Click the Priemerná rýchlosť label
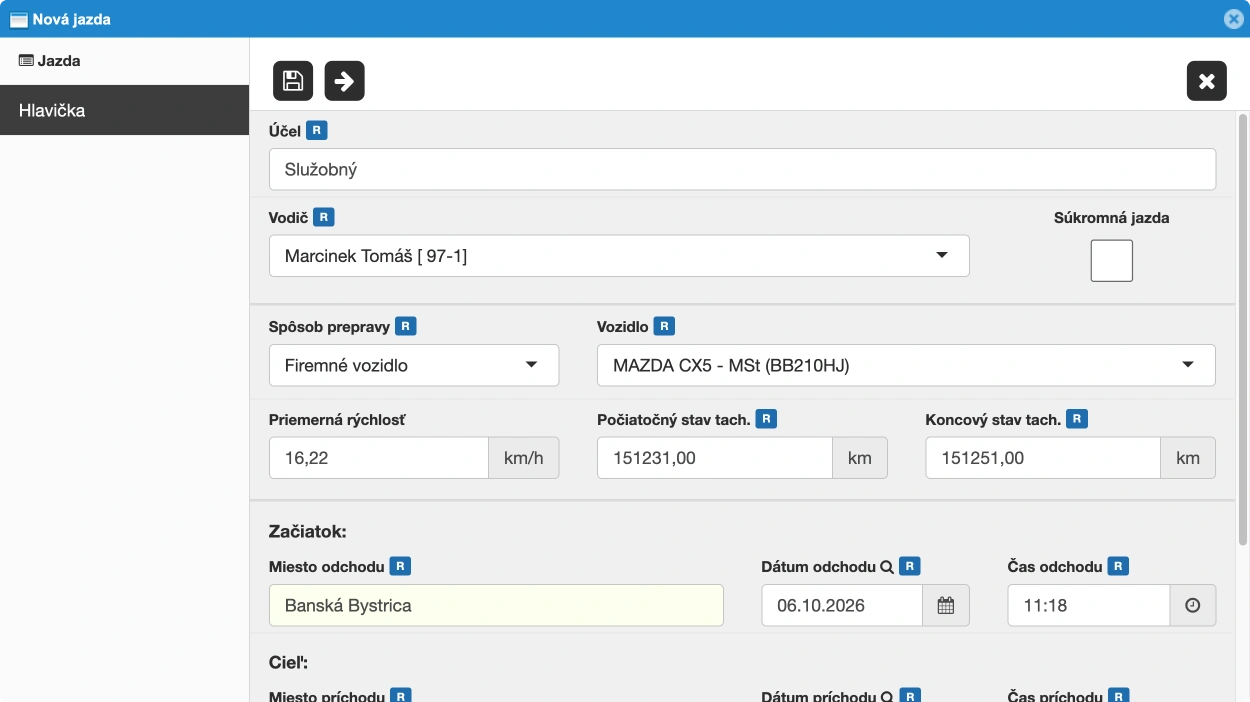Screen dimensions: 1250x702 [337, 419]
